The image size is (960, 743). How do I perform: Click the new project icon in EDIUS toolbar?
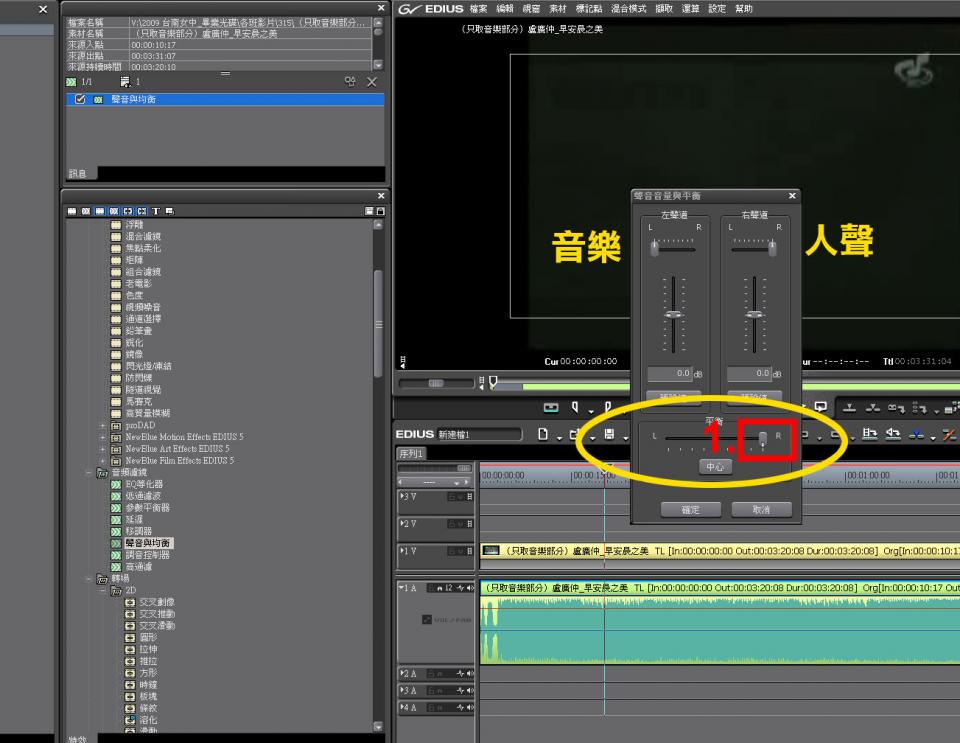[542, 434]
